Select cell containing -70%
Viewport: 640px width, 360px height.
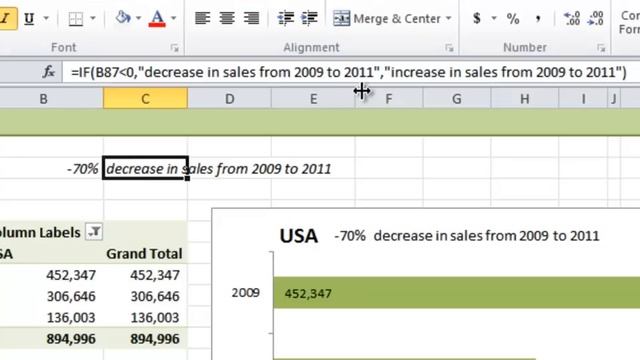[x=51, y=168]
